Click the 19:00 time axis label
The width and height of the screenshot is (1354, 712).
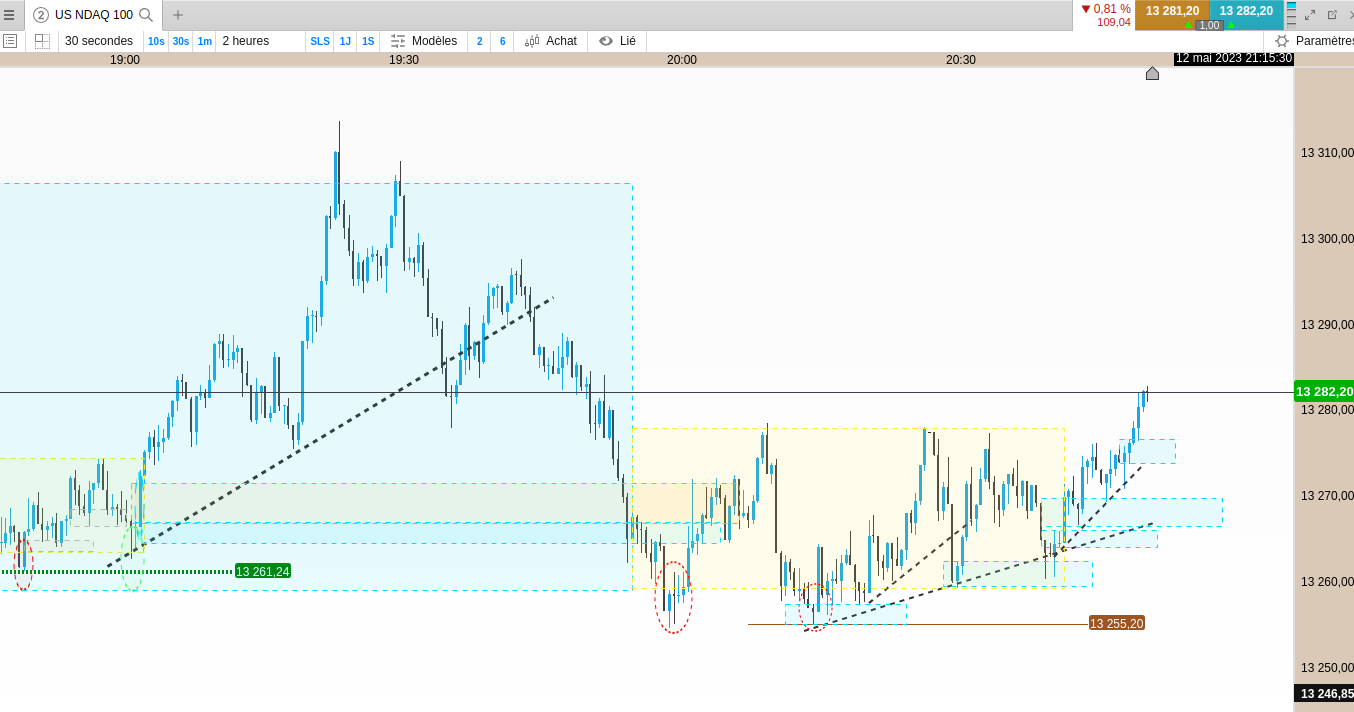point(125,60)
